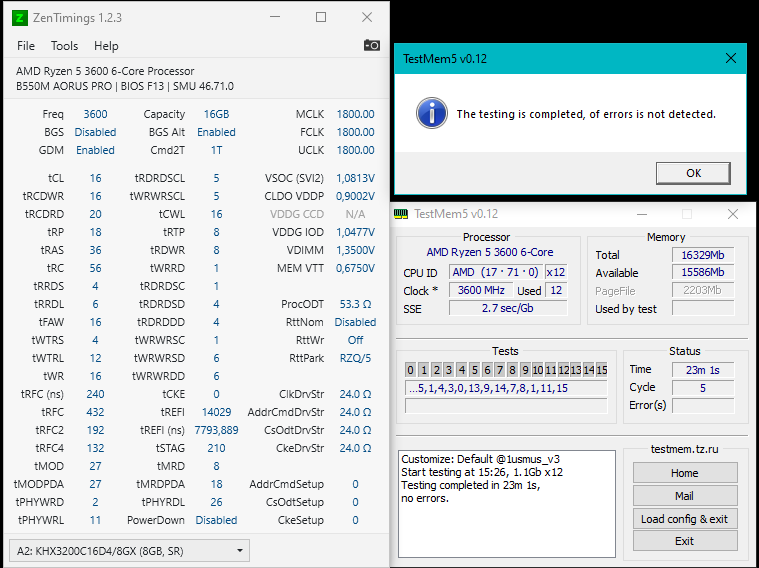Click the tREFI (ns) value 7793,889

click(216, 430)
